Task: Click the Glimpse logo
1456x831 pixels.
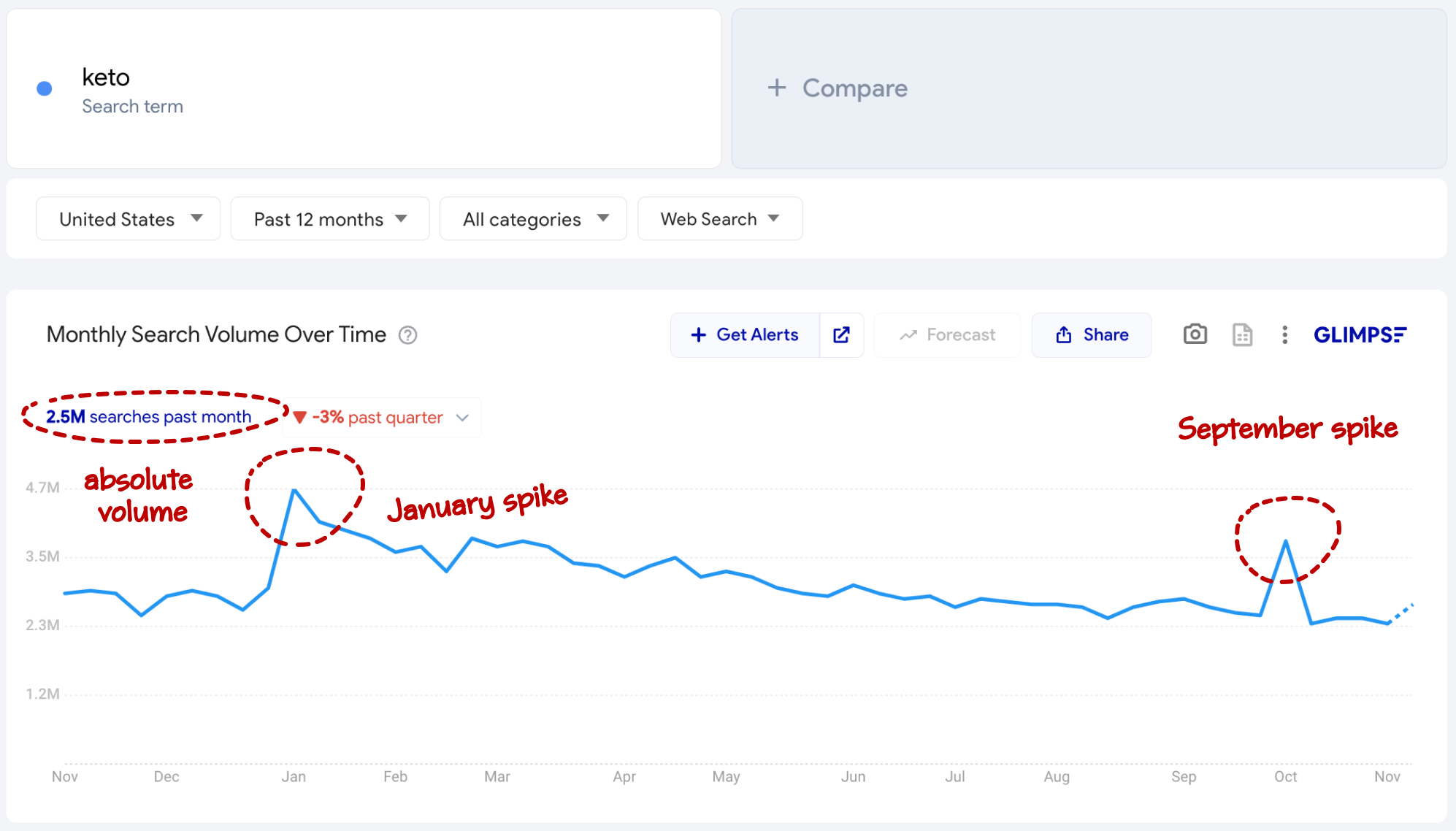Action: point(1360,334)
